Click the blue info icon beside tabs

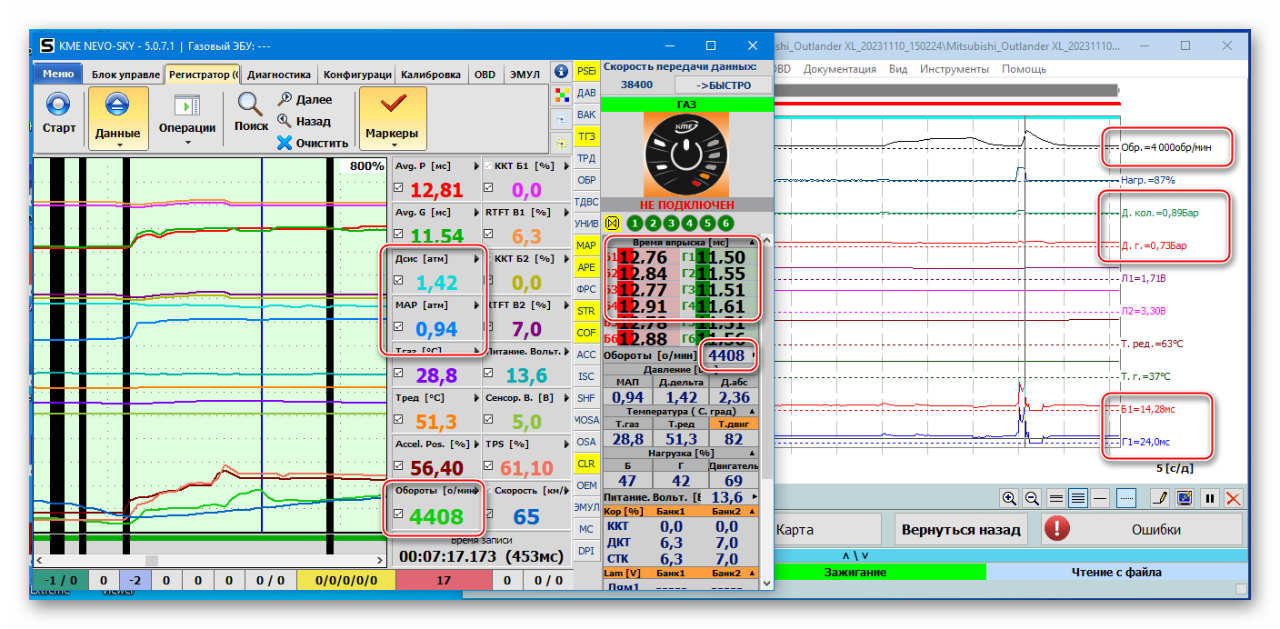pos(560,72)
